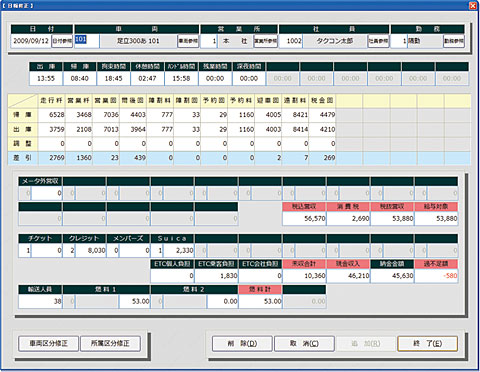
Task: Click the 削除(D) delete button
Action: pos(242,343)
